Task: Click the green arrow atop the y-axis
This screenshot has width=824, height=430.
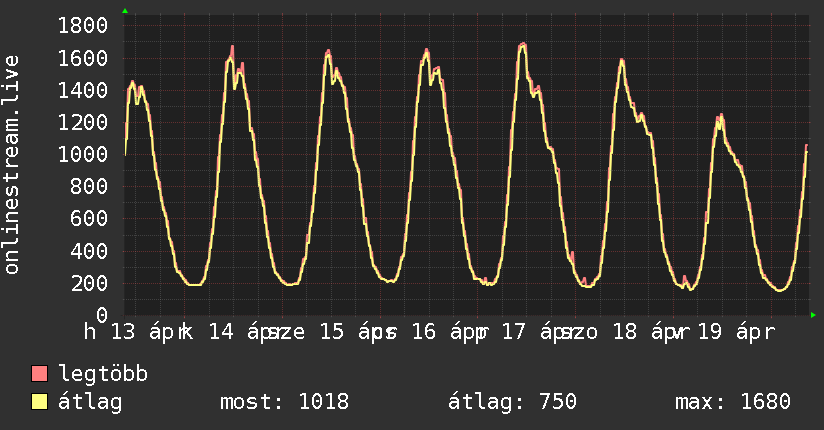Action: [x=124, y=11]
